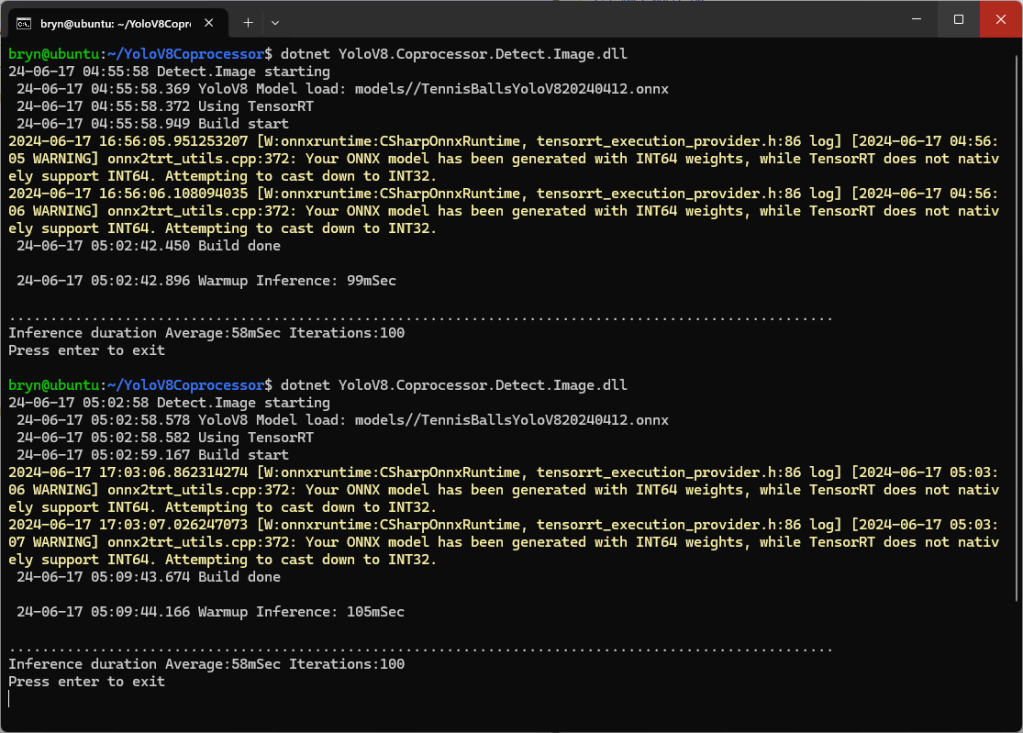Close the Windows Terminal window
This screenshot has width=1023, height=733.
1001,20
